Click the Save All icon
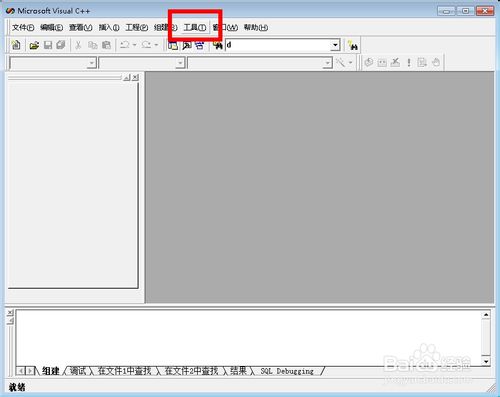500x397 pixels. point(61,45)
